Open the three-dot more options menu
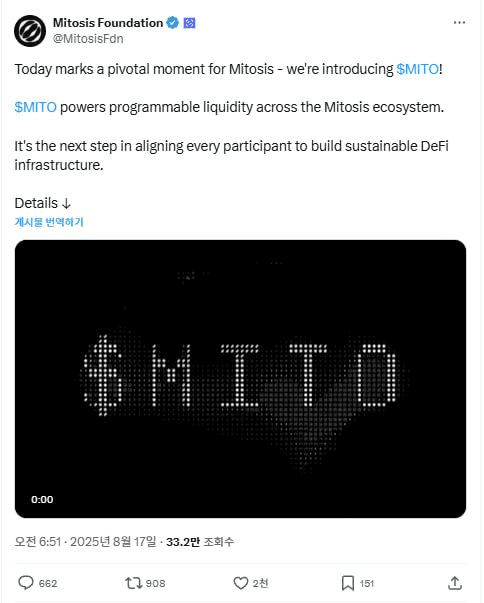This screenshot has width=484, height=603. coord(459,23)
